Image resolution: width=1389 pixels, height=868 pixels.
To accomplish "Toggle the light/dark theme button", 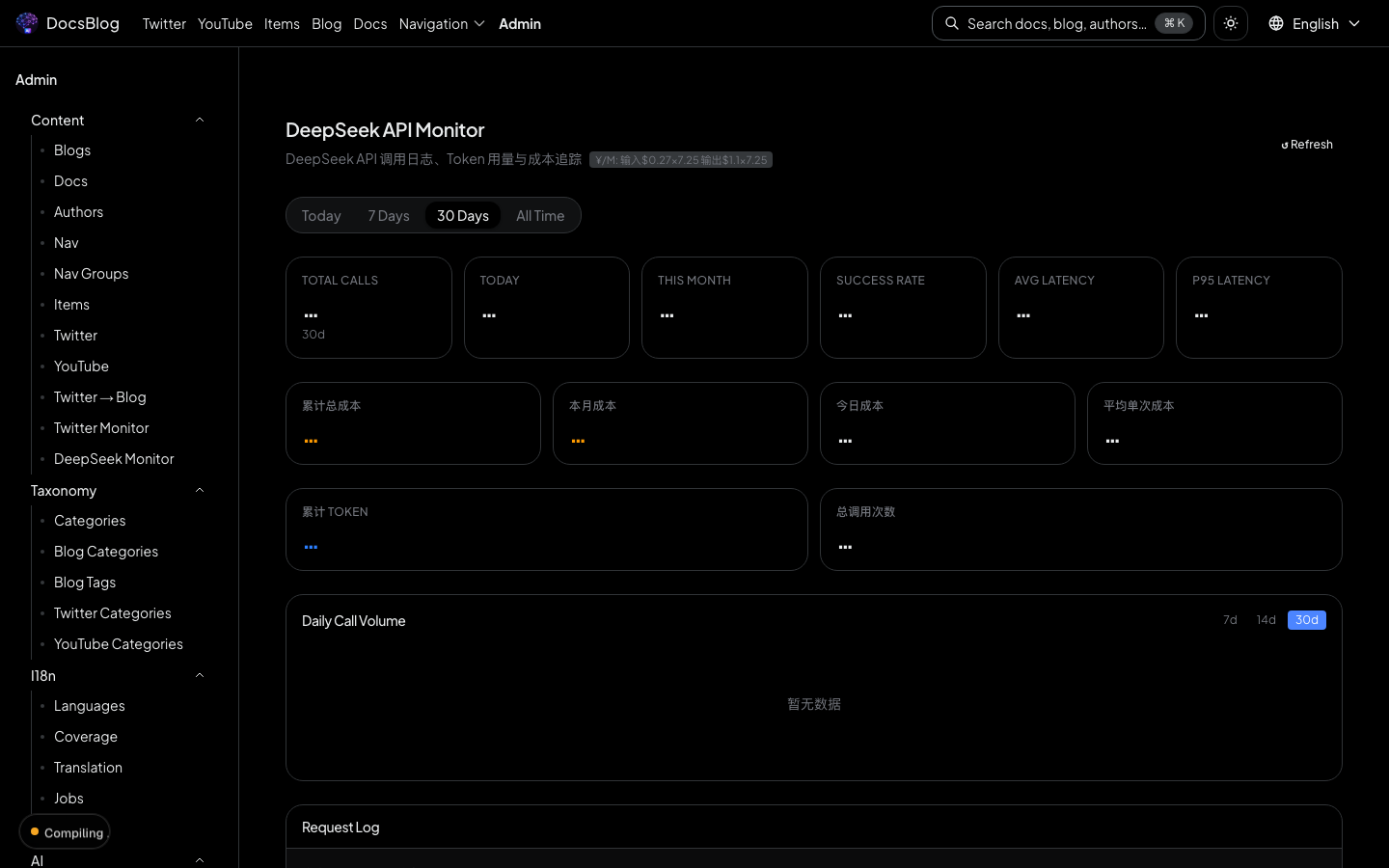I will pos(1231,23).
